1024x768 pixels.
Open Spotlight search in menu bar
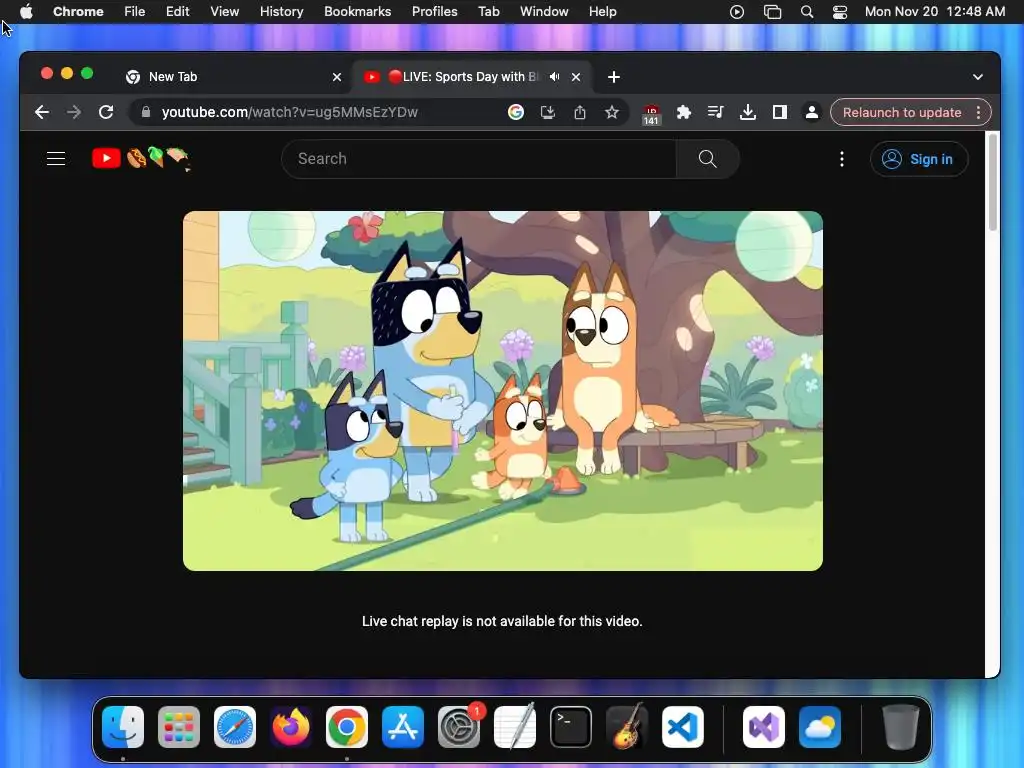point(807,11)
